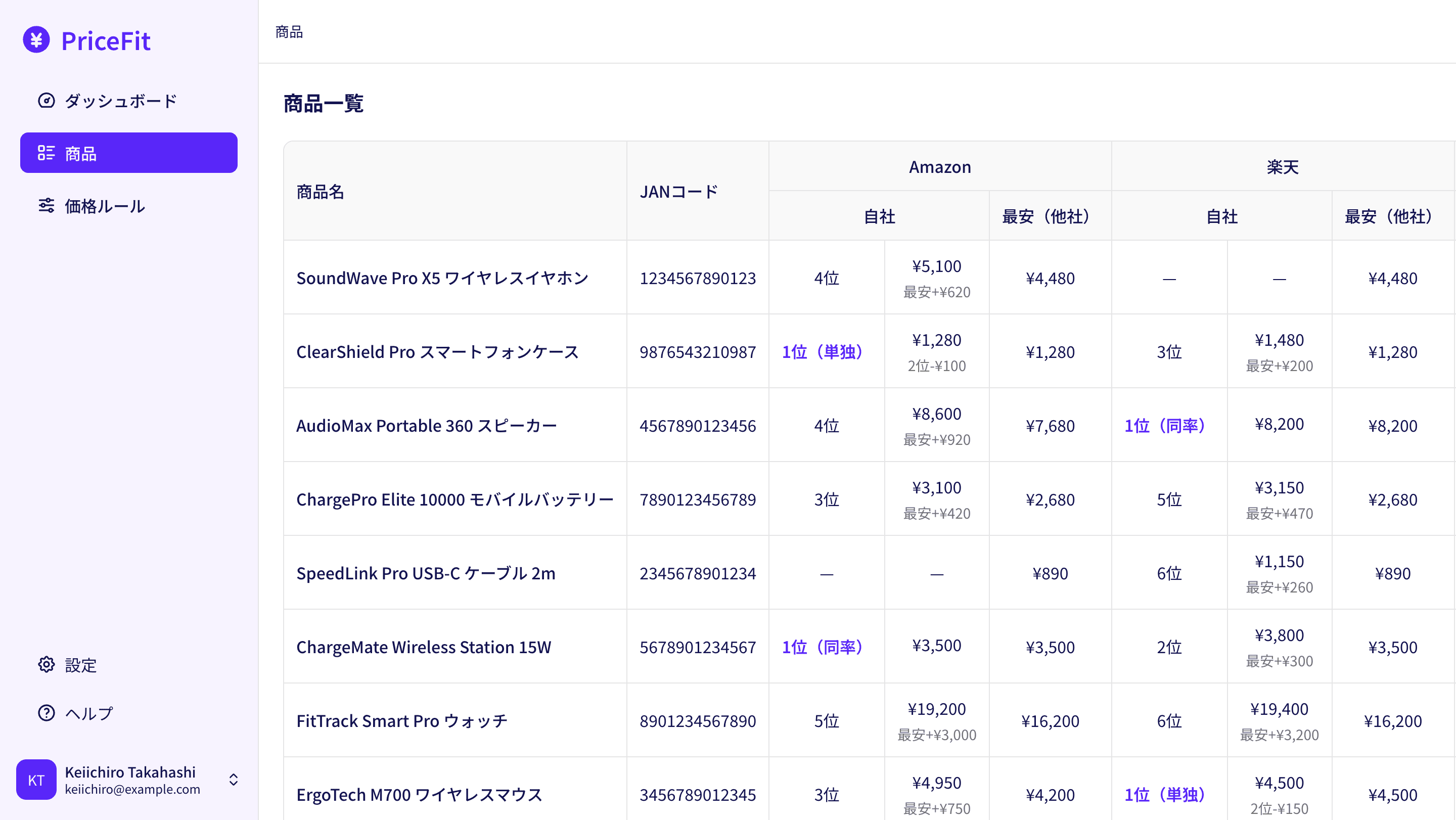Select JAN code 7890123456789 cell
The width and height of the screenshot is (1456, 820).
[x=697, y=499]
